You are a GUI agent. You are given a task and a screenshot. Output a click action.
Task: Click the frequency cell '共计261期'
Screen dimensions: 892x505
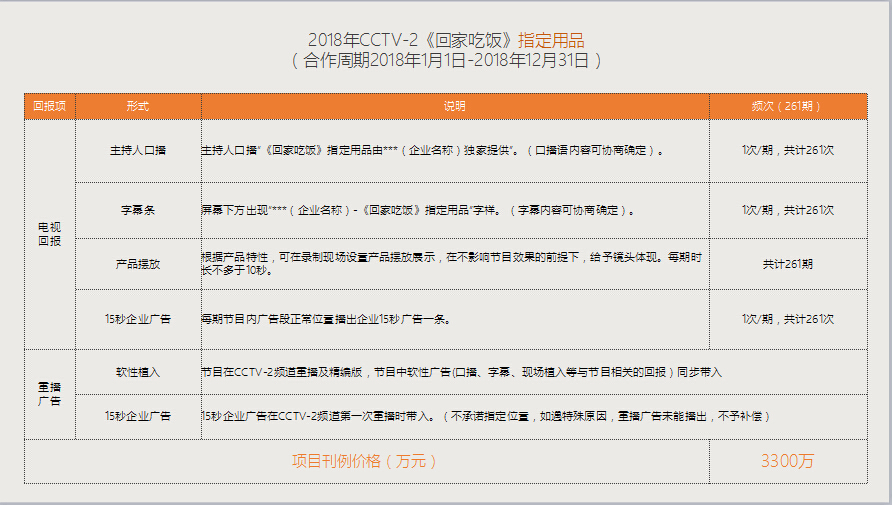(788, 264)
